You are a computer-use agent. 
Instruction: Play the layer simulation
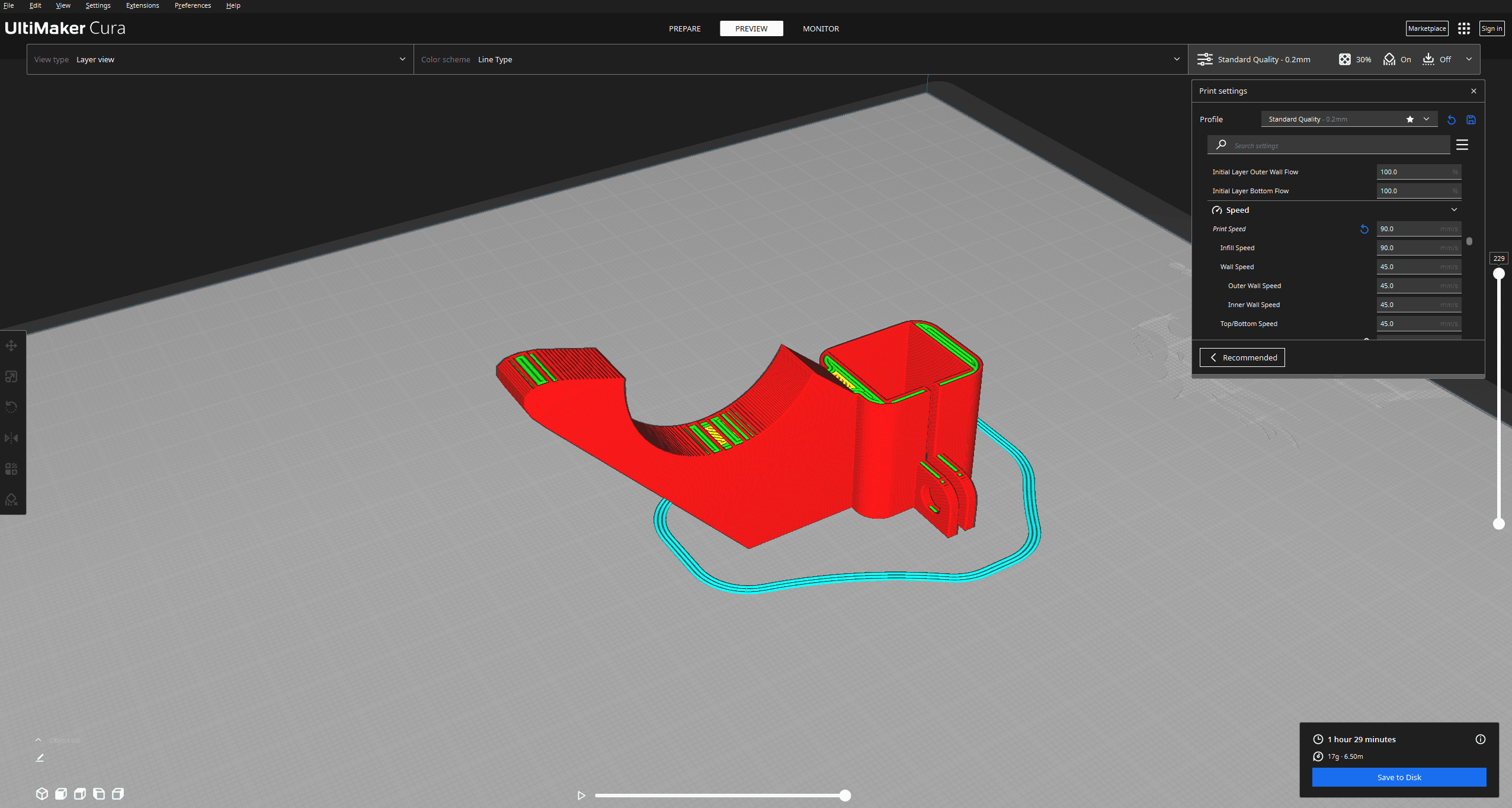(581, 796)
